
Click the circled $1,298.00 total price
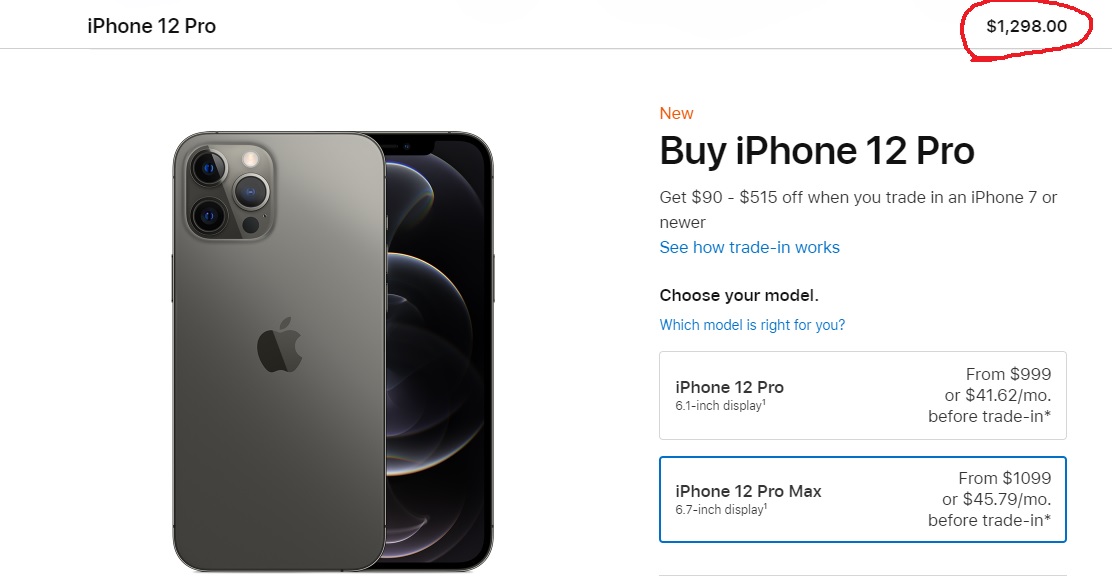1026,26
